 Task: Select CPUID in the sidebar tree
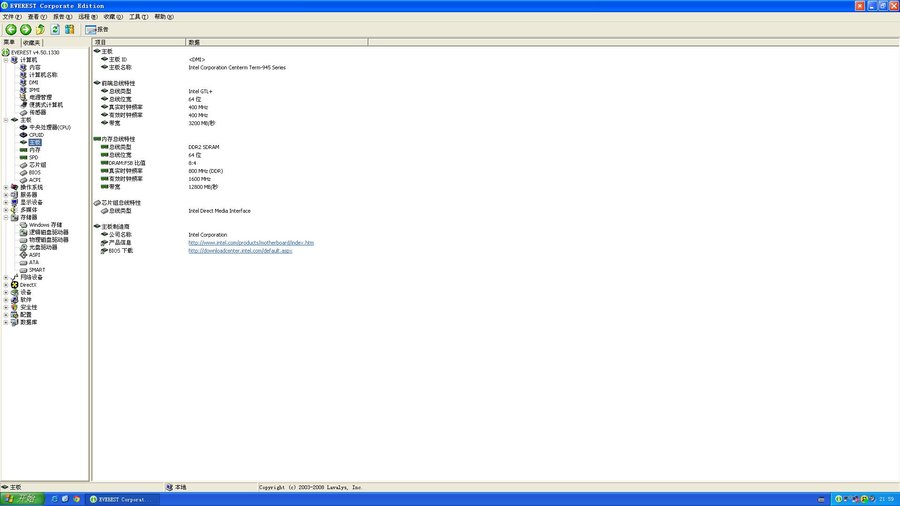click(x=36, y=135)
